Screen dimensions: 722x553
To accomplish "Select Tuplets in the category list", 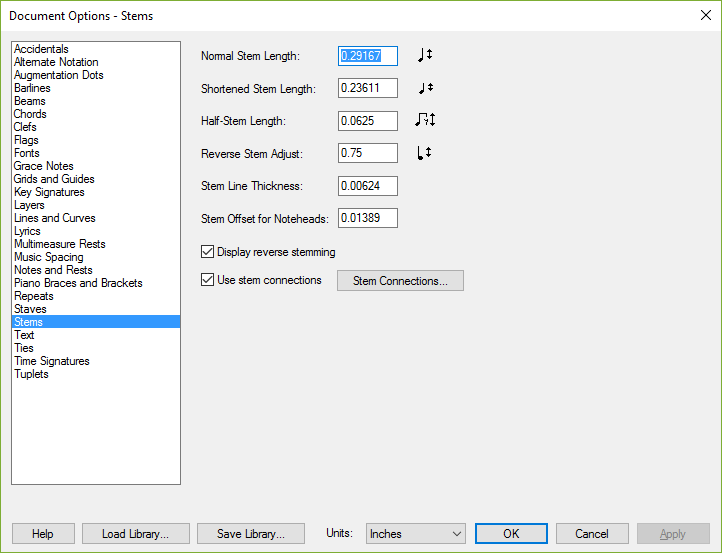I will [31, 374].
